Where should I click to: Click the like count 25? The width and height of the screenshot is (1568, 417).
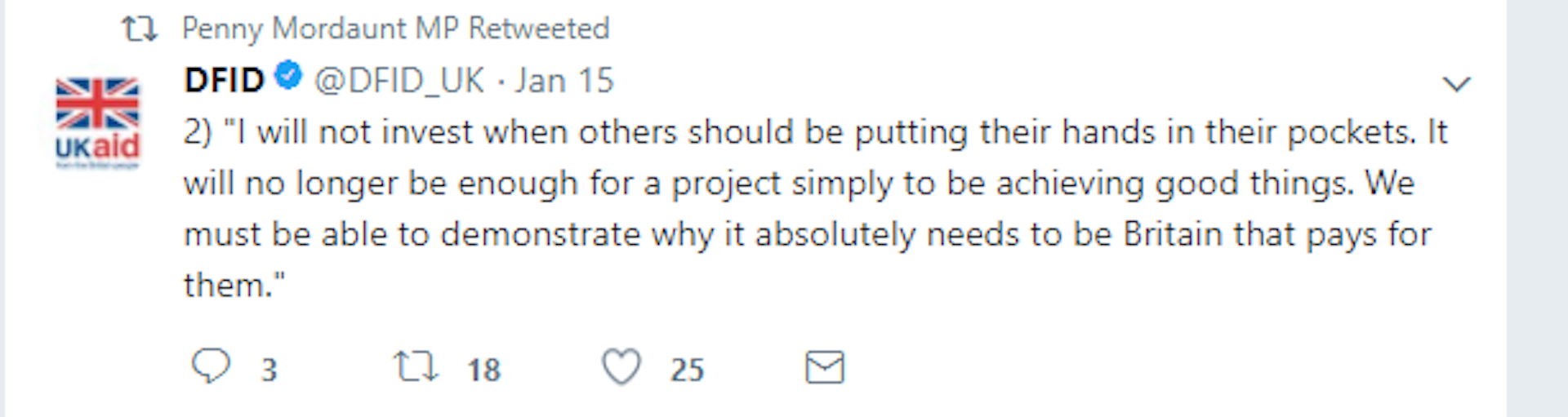(687, 370)
